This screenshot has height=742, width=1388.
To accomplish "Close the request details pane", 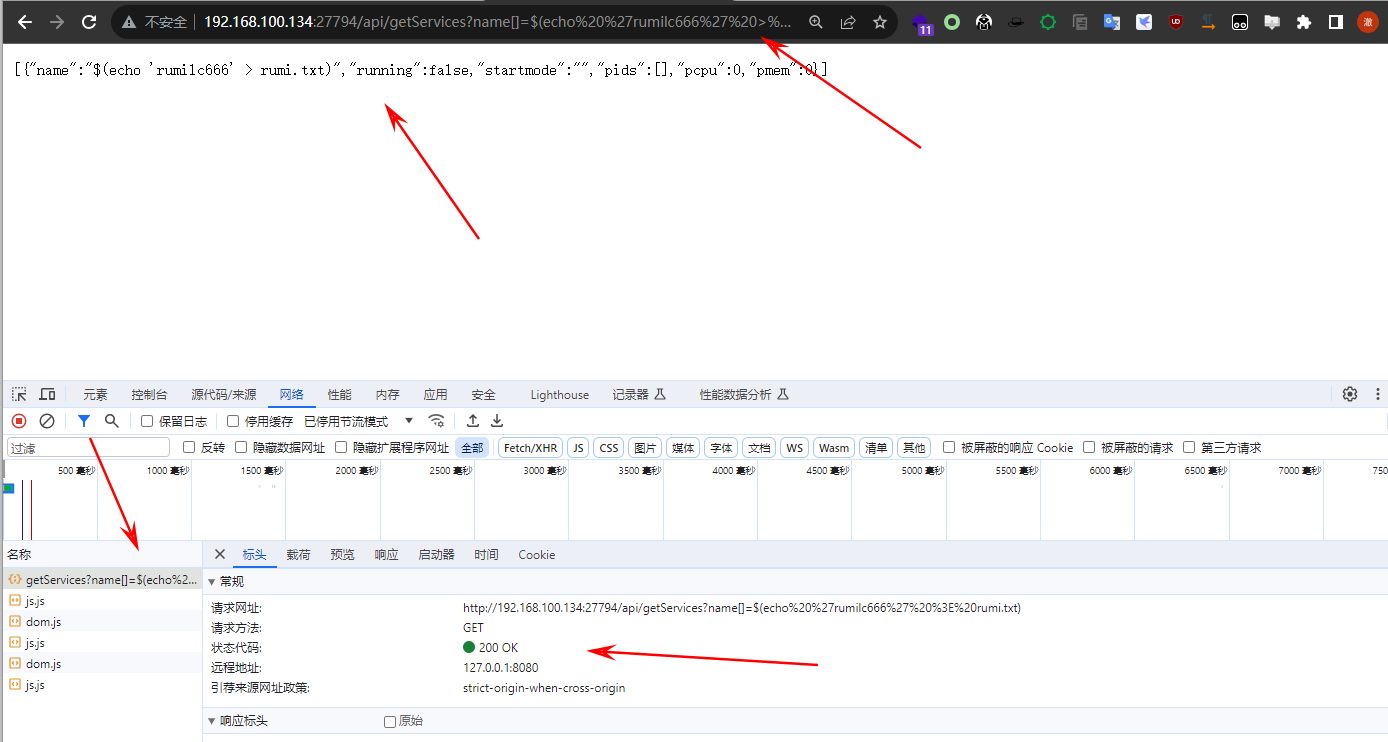I will [220, 554].
